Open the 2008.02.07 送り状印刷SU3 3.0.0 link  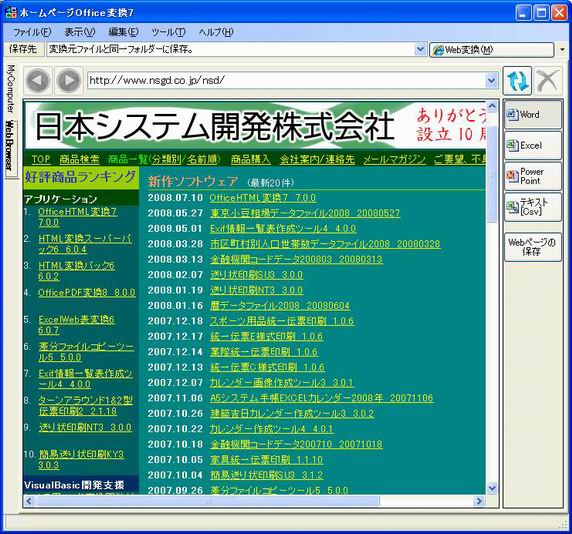[256, 275]
